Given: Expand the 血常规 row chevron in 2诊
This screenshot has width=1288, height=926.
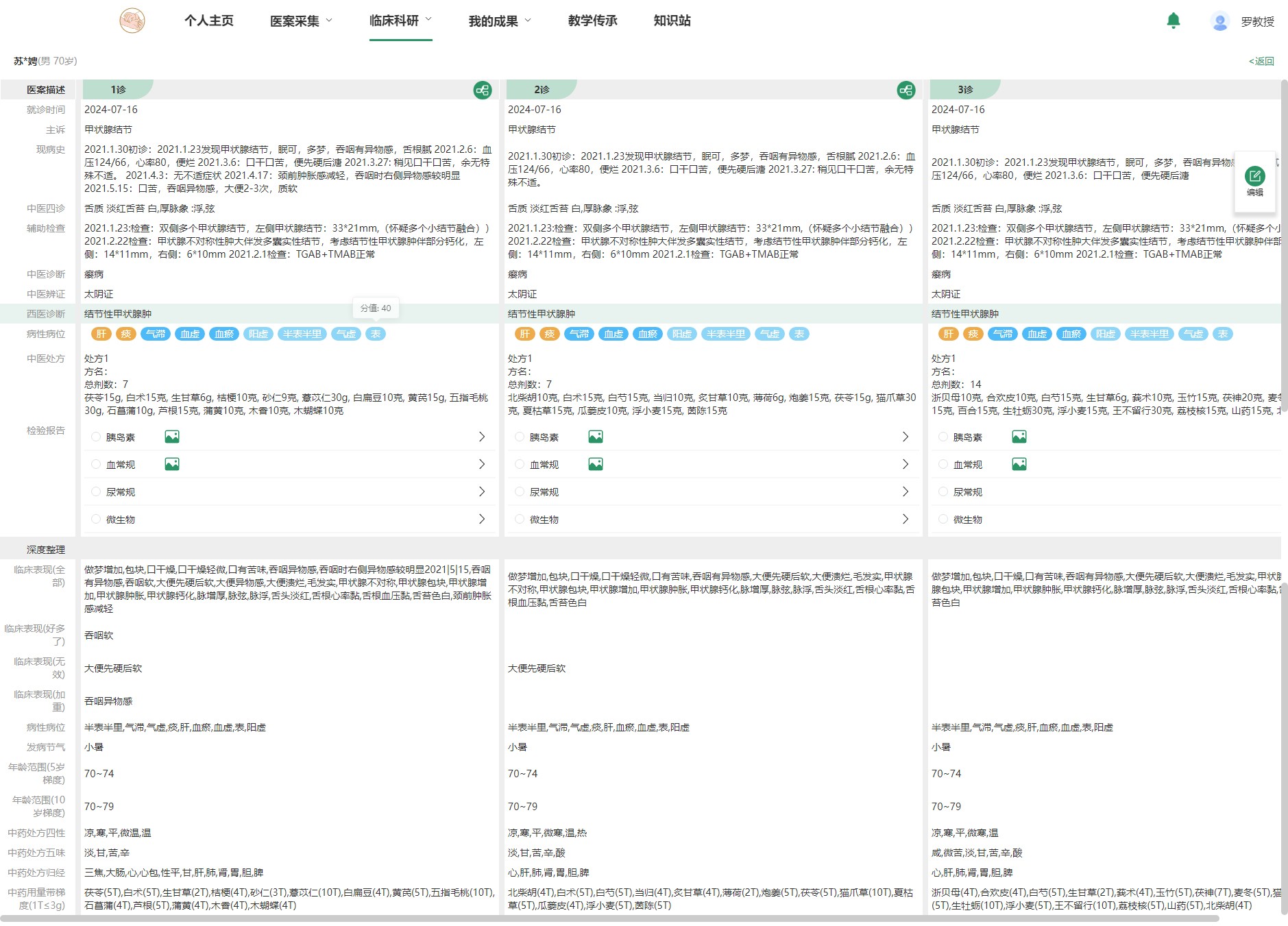Looking at the screenshot, I should pos(906,464).
